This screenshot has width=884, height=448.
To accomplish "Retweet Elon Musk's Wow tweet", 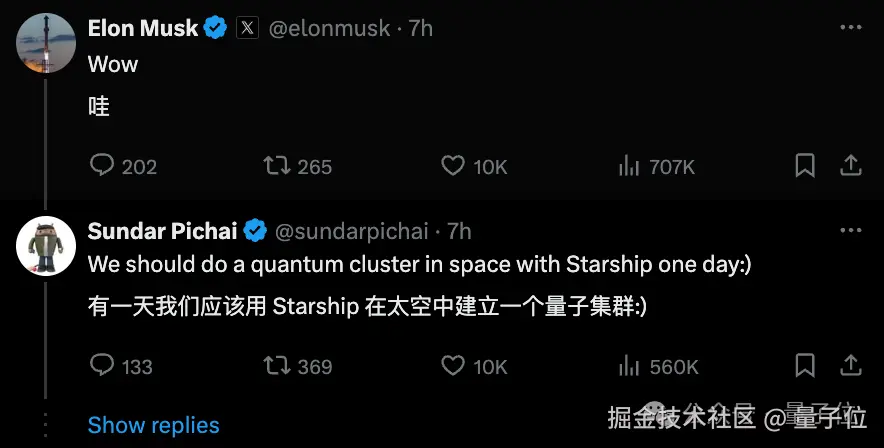I will point(274,166).
